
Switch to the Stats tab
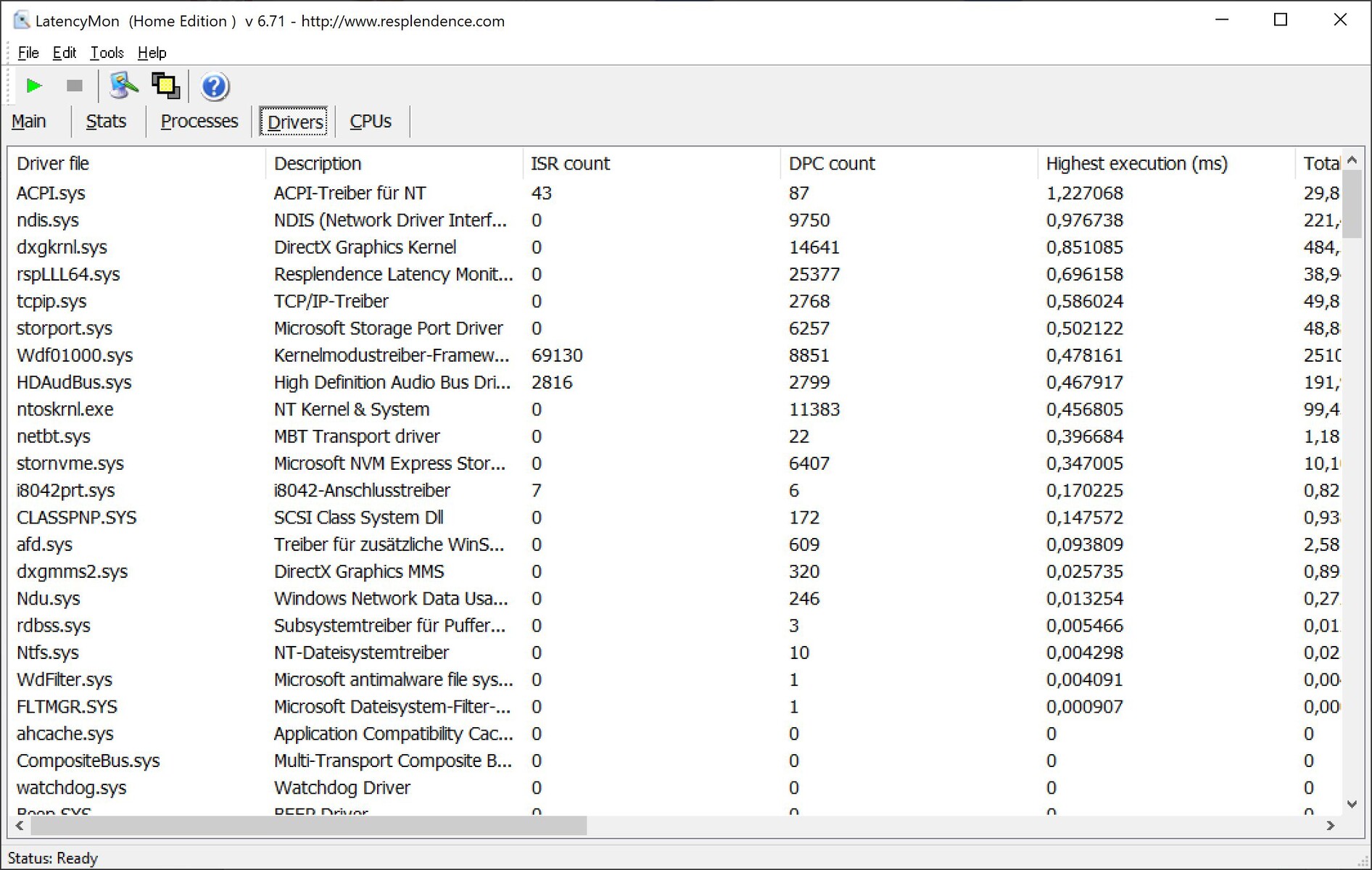click(106, 121)
